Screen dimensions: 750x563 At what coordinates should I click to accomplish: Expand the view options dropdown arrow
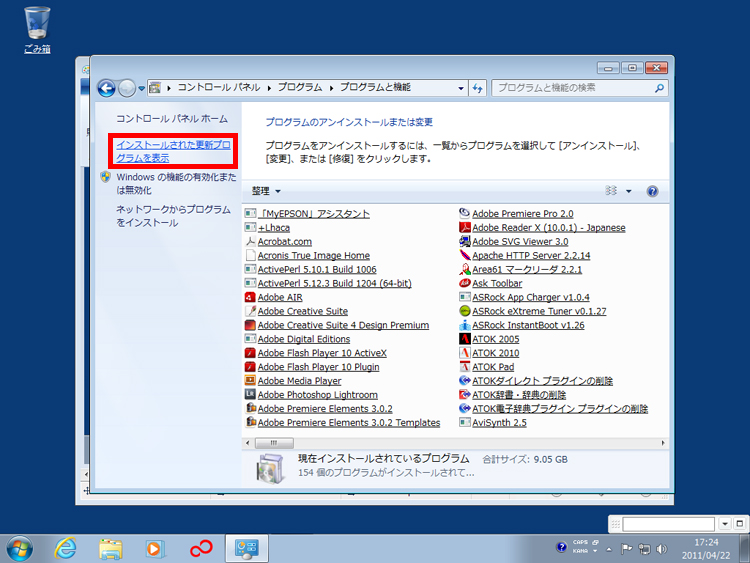[x=629, y=191]
